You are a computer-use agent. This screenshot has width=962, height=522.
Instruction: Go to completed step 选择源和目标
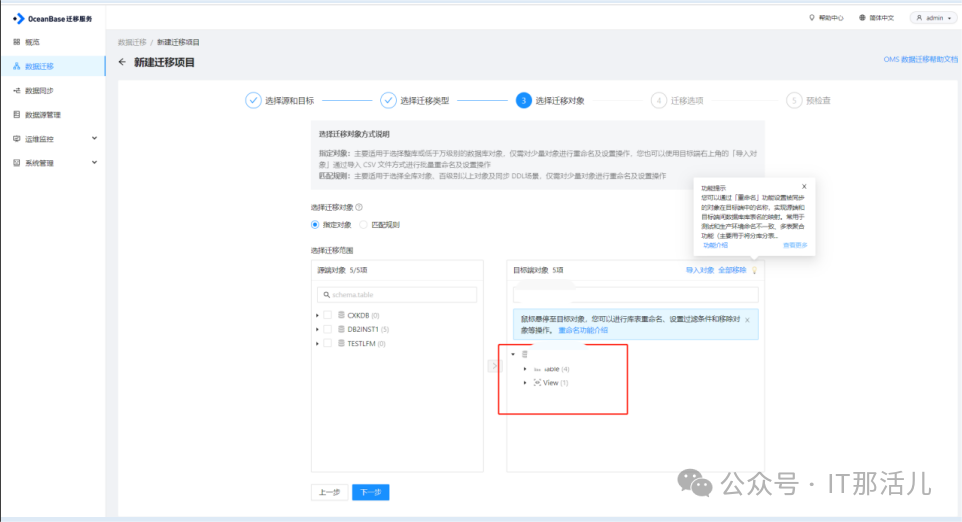280,101
